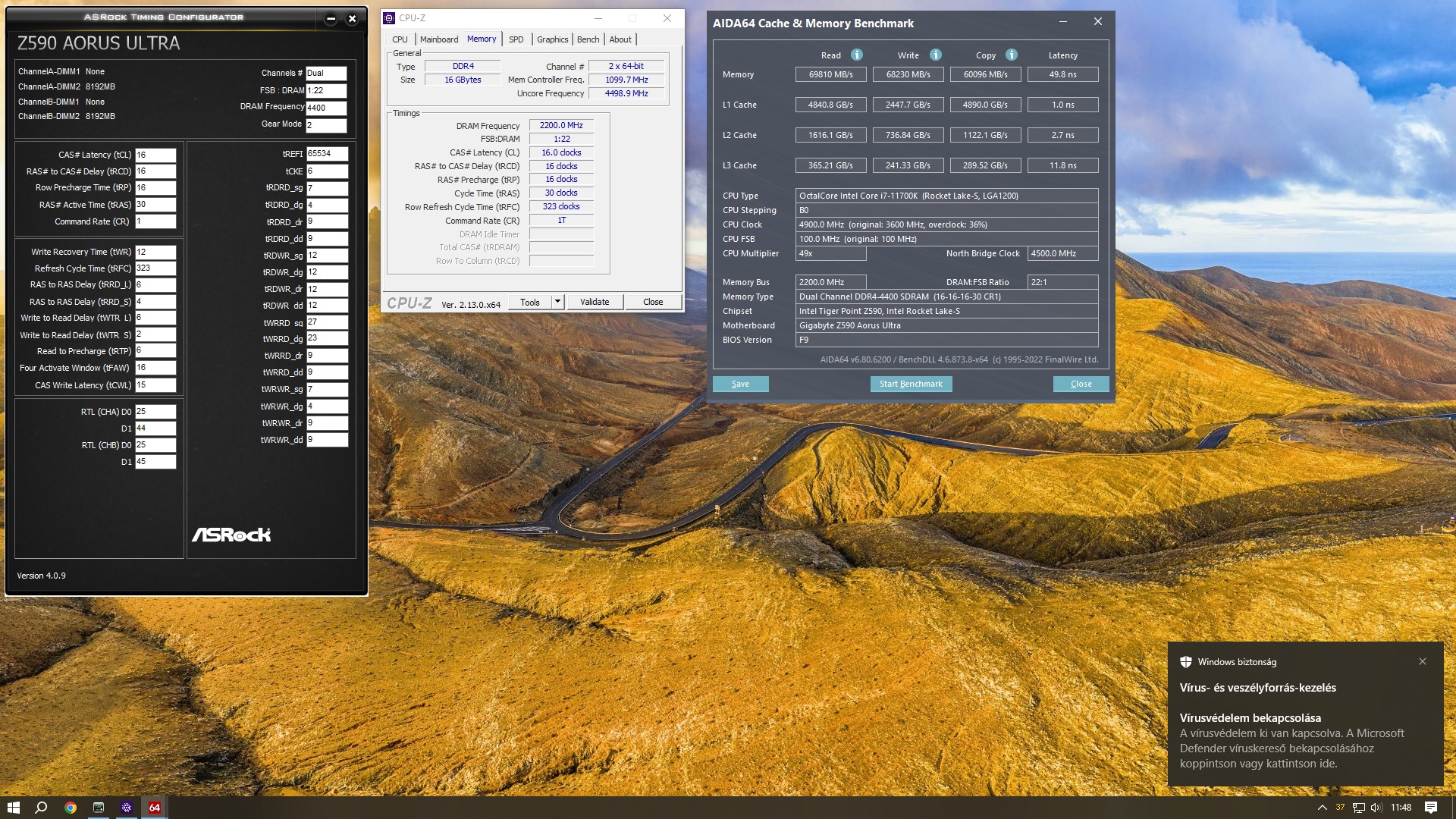Open the Bench tab in CPU-Z

tap(588, 39)
